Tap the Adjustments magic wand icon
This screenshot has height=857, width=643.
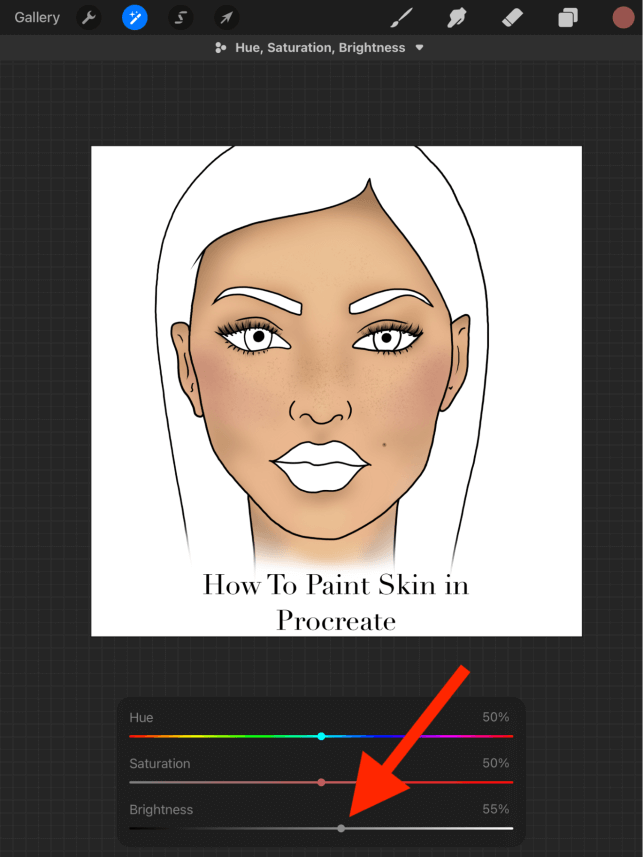point(134,17)
